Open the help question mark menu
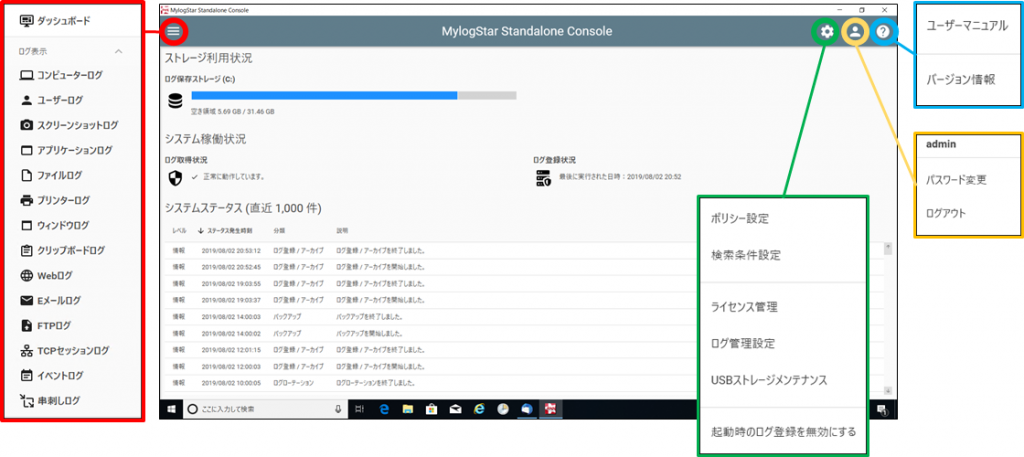 (883, 31)
